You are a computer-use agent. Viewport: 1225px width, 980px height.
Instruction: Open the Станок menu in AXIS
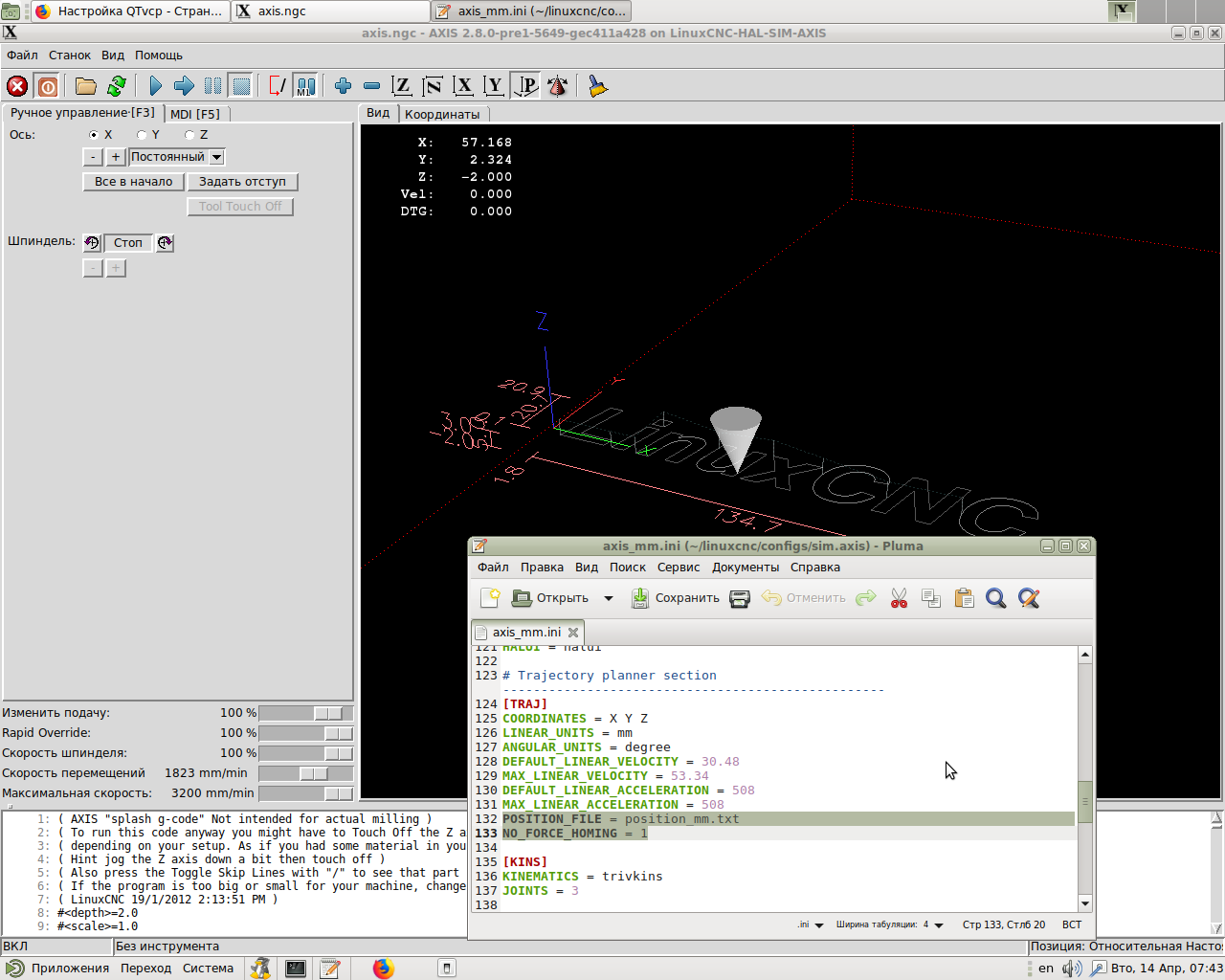70,56
